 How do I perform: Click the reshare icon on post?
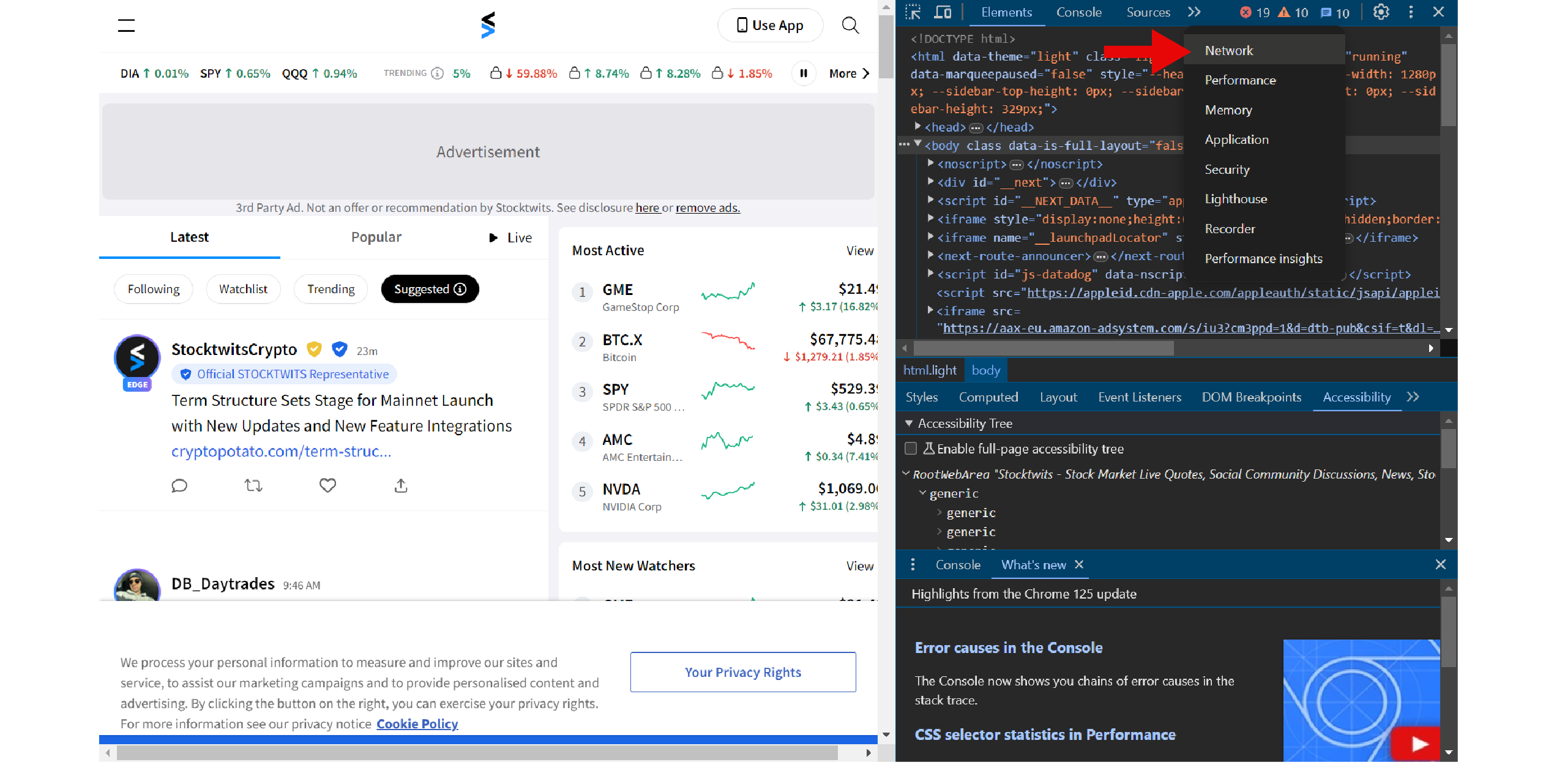(253, 486)
